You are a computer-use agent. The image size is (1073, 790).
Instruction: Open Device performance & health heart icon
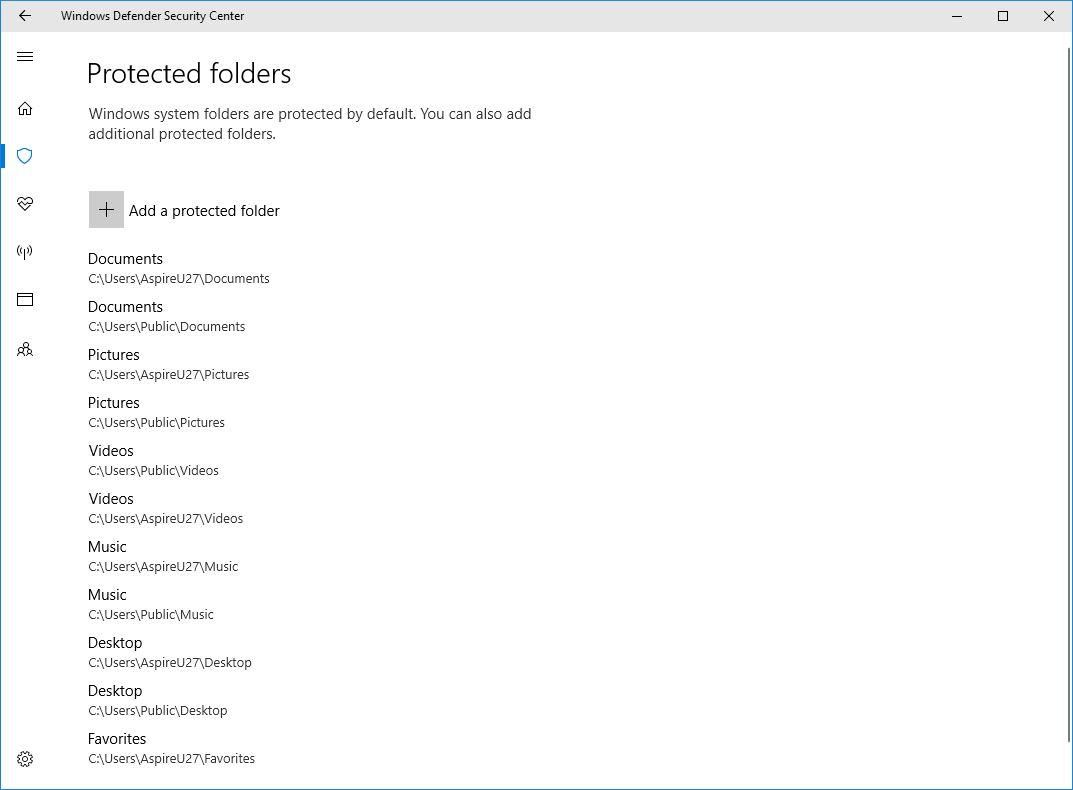(x=25, y=204)
